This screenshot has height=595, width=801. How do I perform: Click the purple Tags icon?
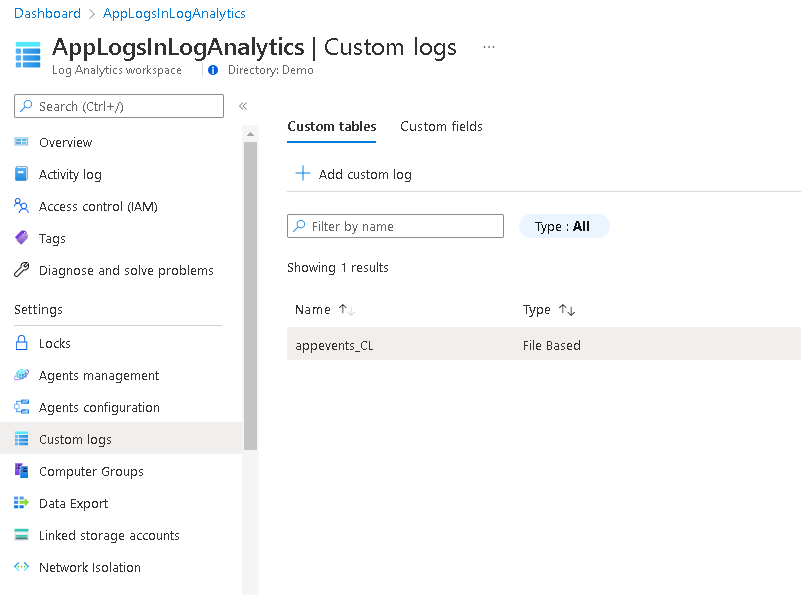coord(21,238)
